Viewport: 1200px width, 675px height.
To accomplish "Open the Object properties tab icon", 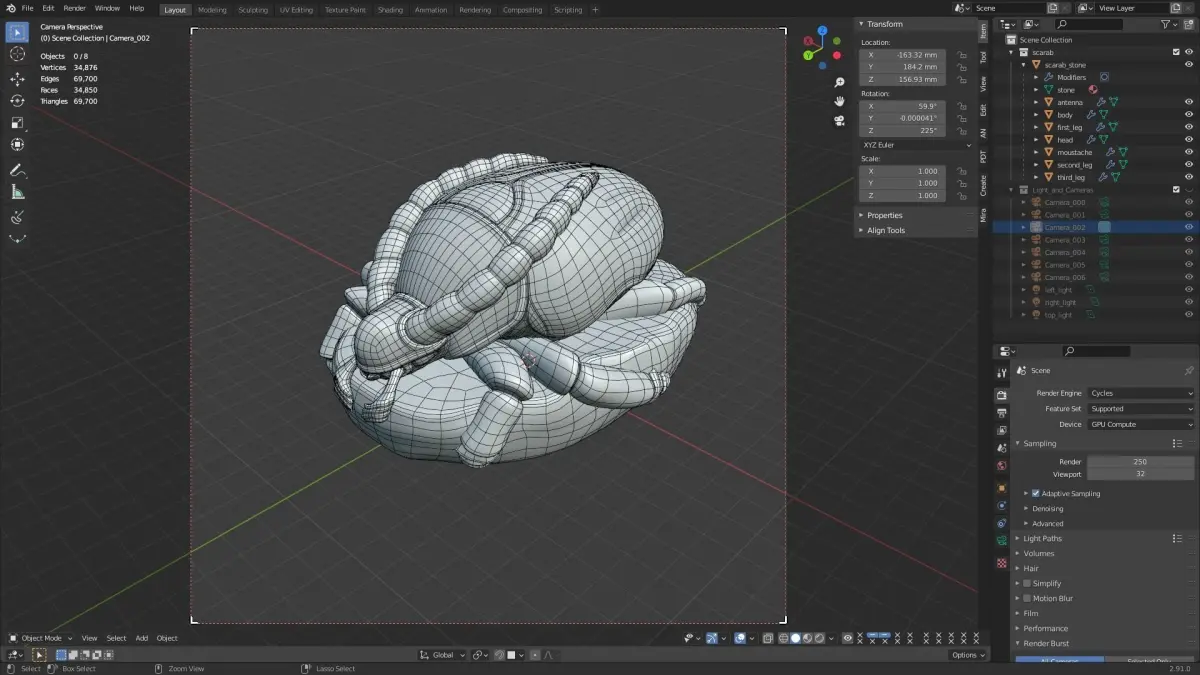I will pos(1002,488).
